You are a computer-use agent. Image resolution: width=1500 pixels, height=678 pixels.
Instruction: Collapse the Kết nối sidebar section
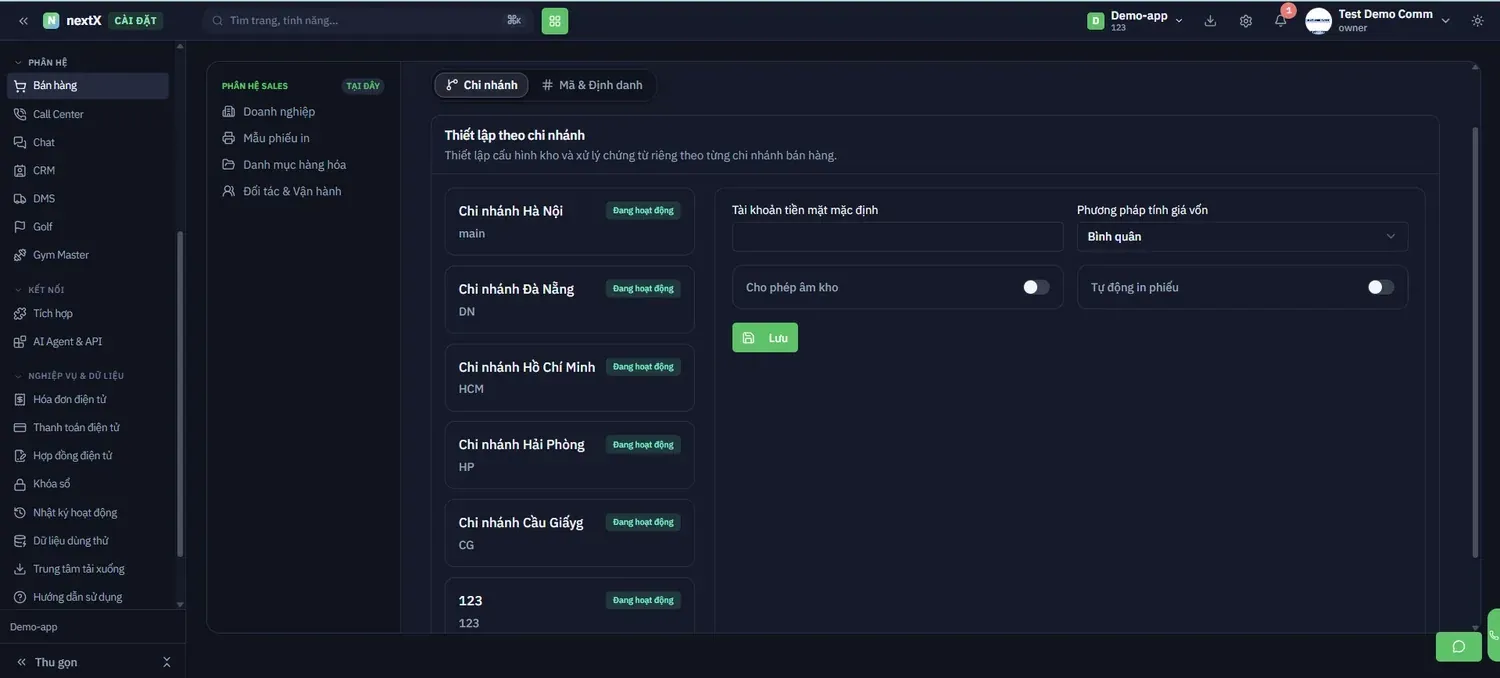coord(39,290)
